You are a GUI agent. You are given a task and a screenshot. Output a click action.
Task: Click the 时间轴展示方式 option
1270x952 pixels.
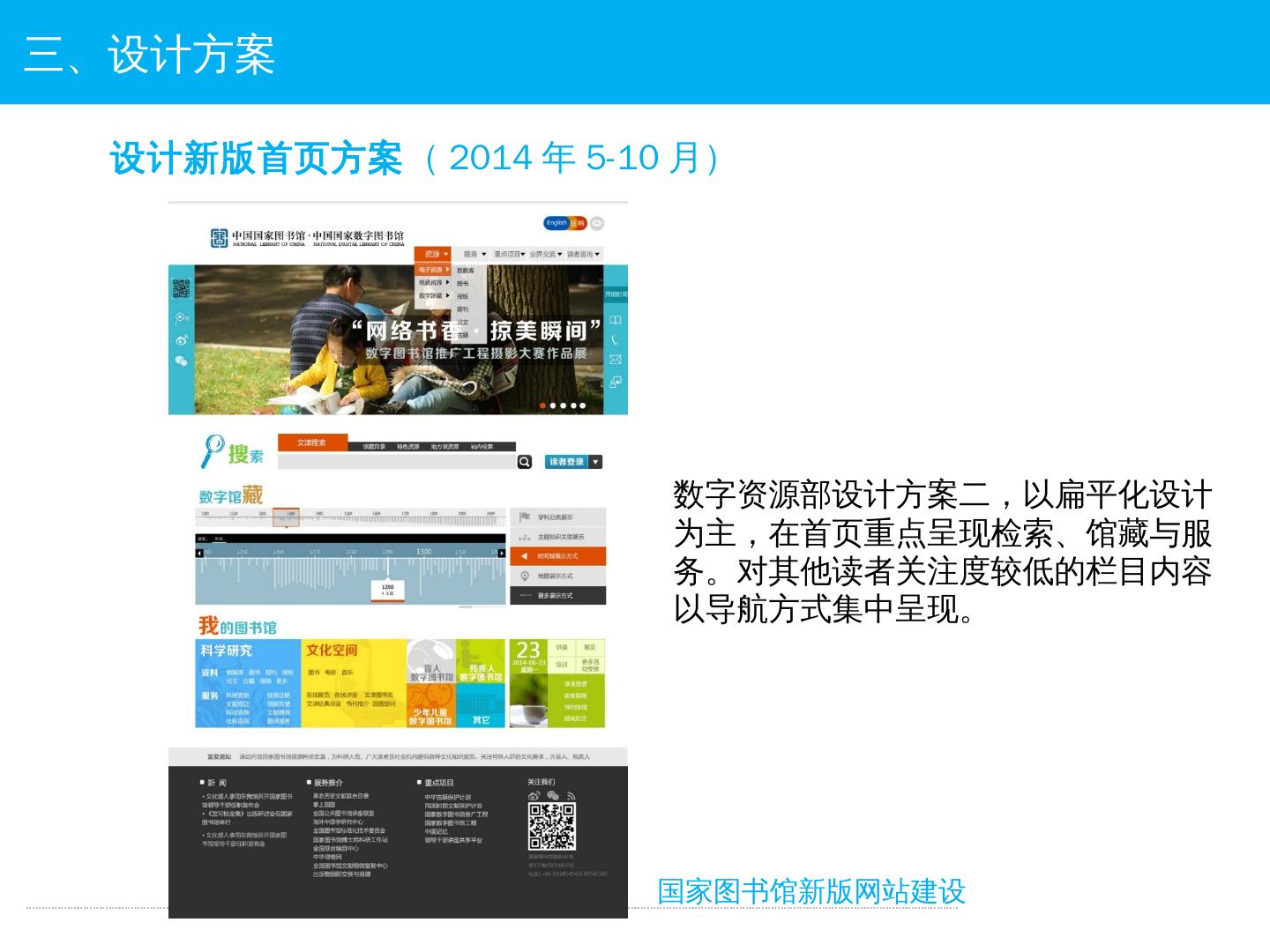pos(558,556)
